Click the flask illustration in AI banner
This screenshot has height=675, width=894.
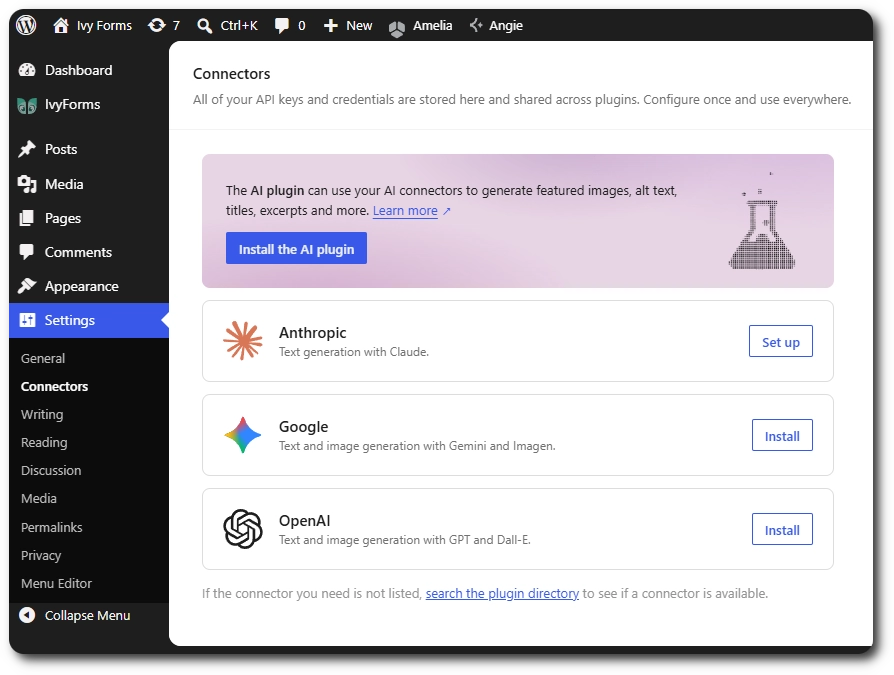762,220
